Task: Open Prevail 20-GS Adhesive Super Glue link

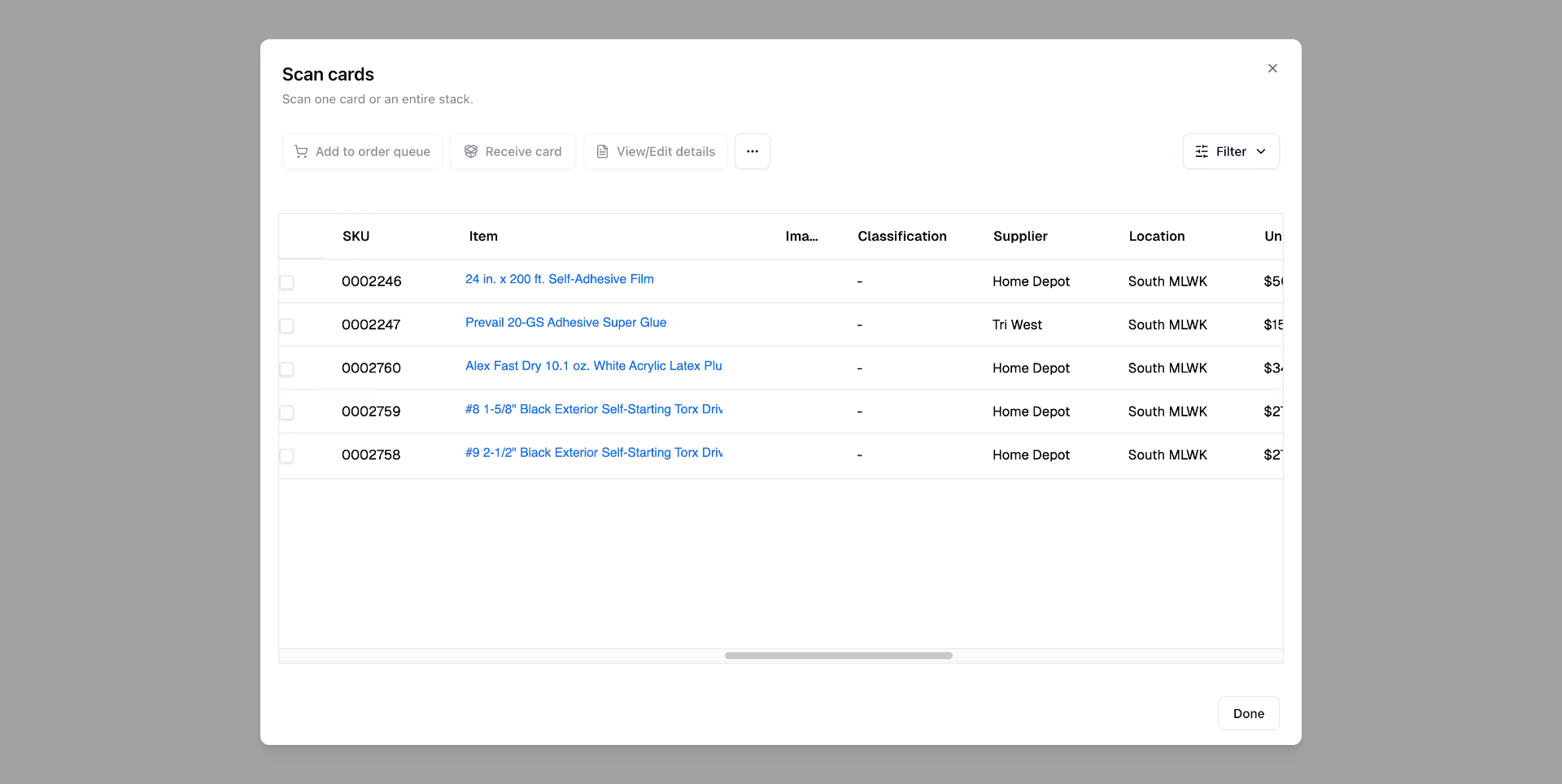Action: [x=565, y=322]
